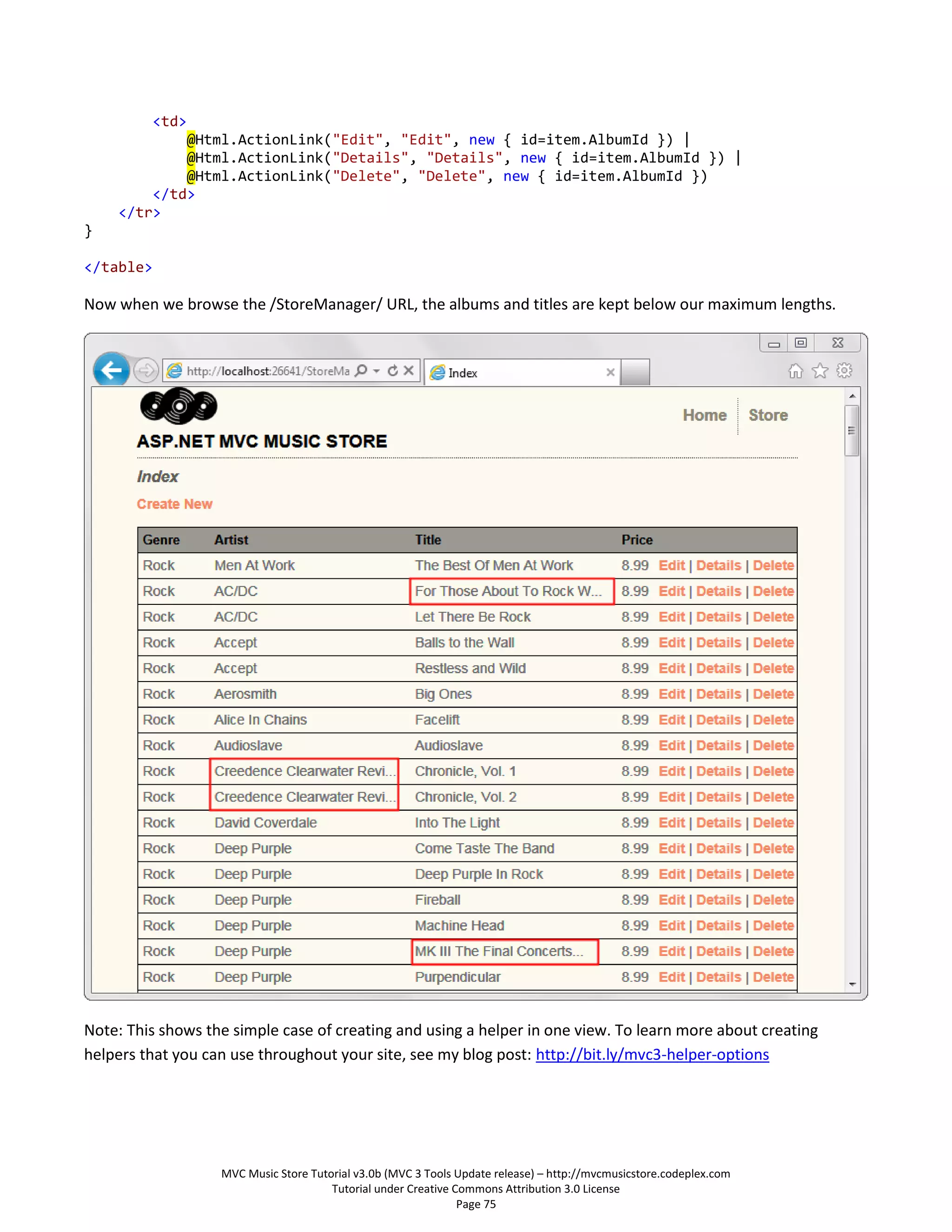The width and height of the screenshot is (952, 1232).
Task: Open the Home navigation link
Action: (x=704, y=415)
